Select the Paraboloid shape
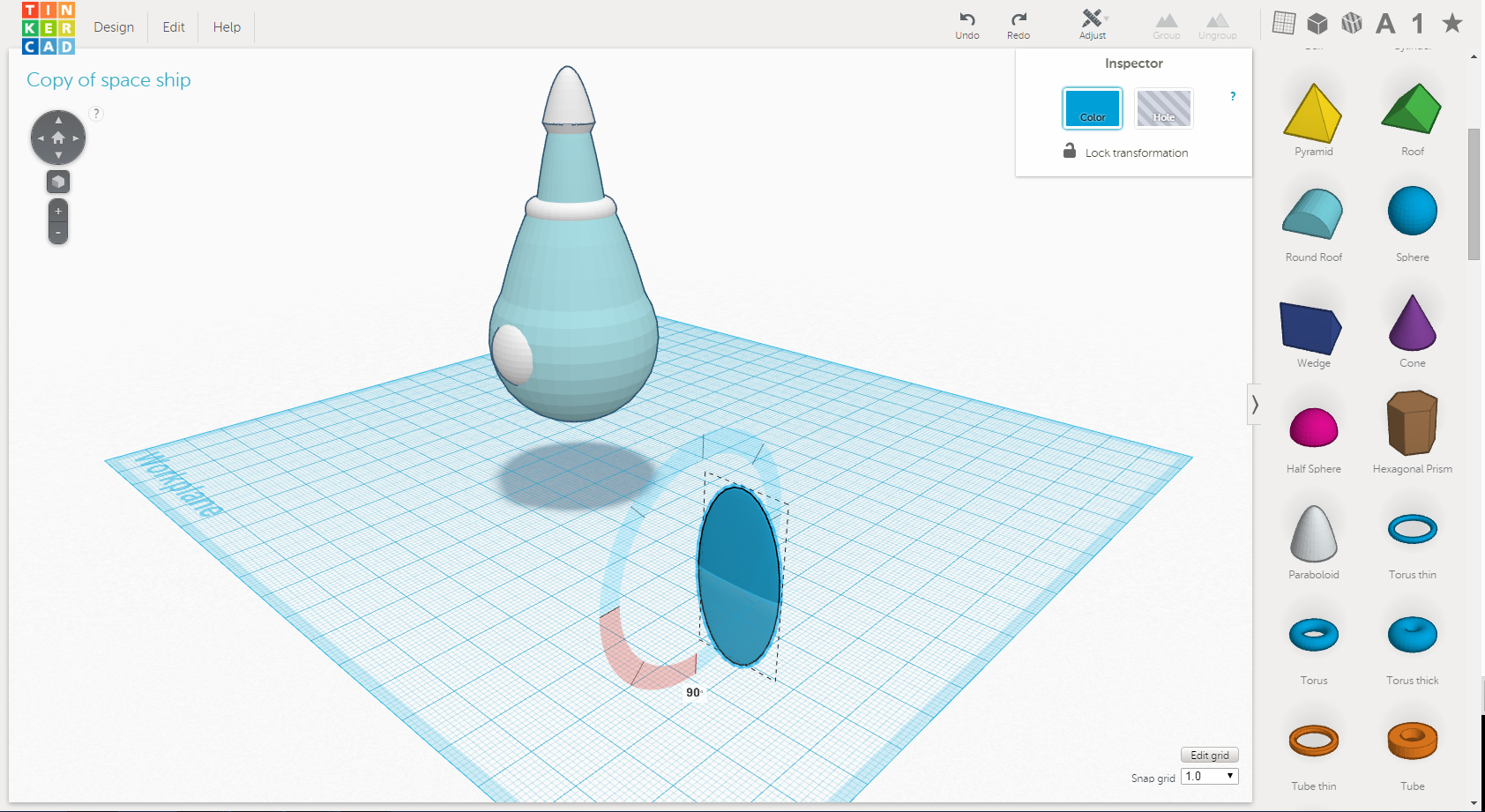The height and width of the screenshot is (812, 1485). coord(1314,534)
